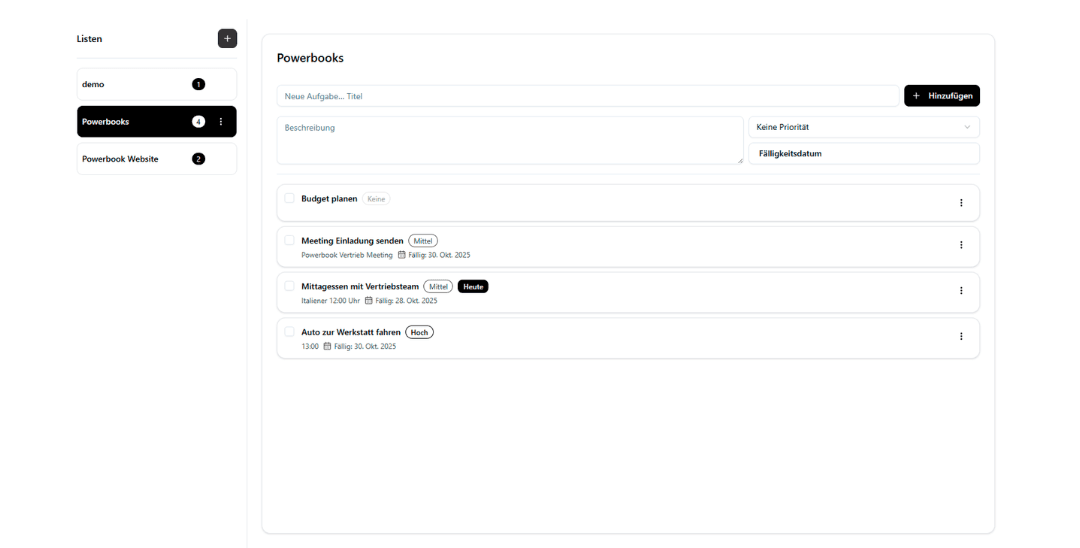Screen dimensions: 1080x548
Task: Expand the Keine Priorität dropdown
Action: click(x=863, y=127)
